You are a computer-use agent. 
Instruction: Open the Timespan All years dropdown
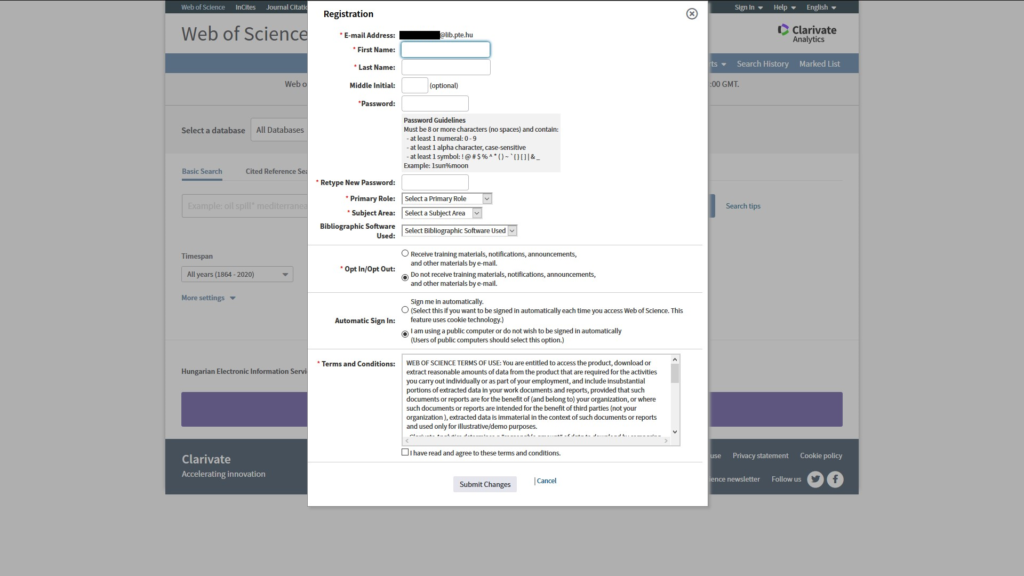tap(237, 274)
